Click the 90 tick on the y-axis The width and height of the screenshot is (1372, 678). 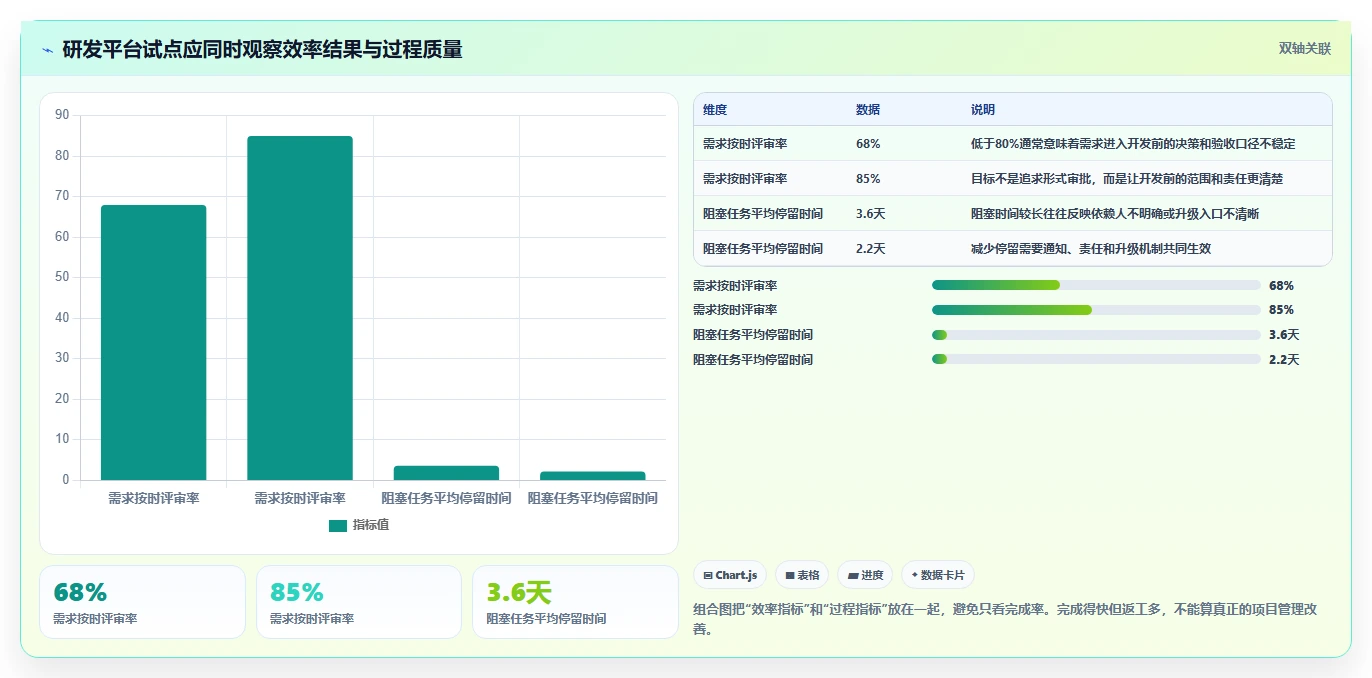pos(62,115)
